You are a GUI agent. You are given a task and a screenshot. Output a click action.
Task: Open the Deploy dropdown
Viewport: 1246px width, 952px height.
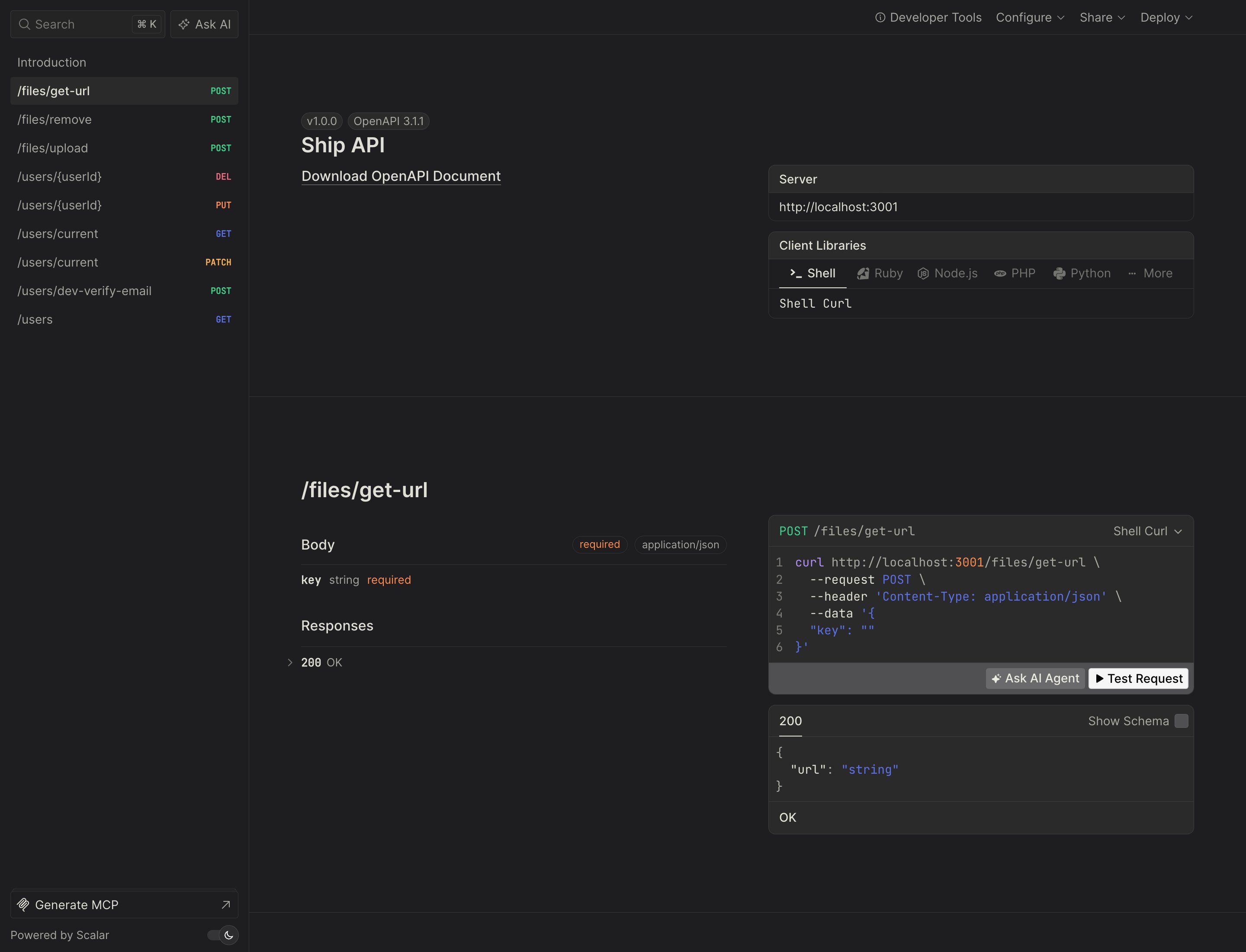1166,18
